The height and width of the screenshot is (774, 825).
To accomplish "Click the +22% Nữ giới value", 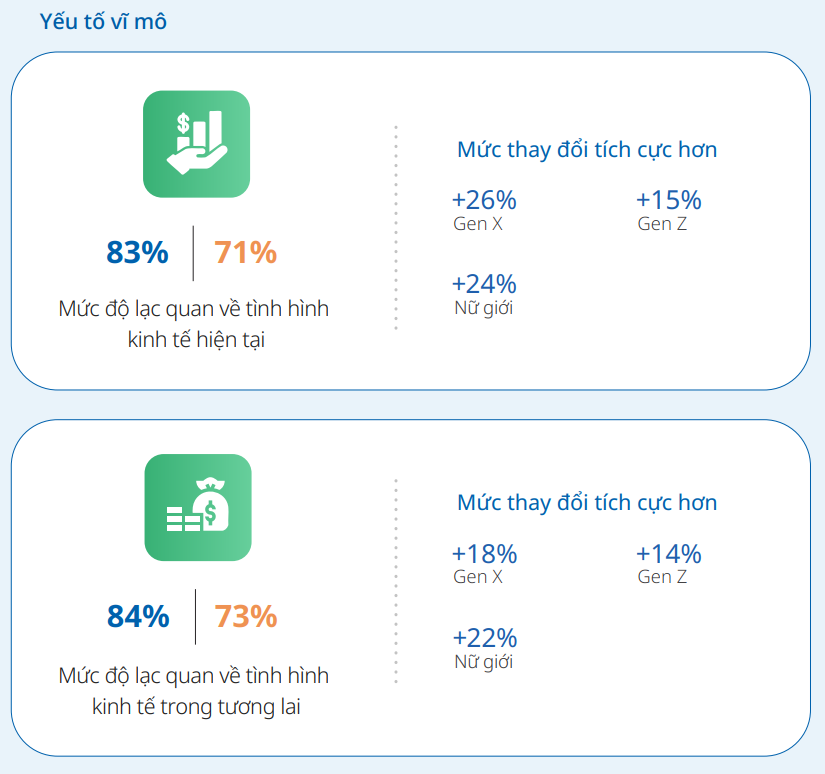I will pyautogui.click(x=484, y=638).
